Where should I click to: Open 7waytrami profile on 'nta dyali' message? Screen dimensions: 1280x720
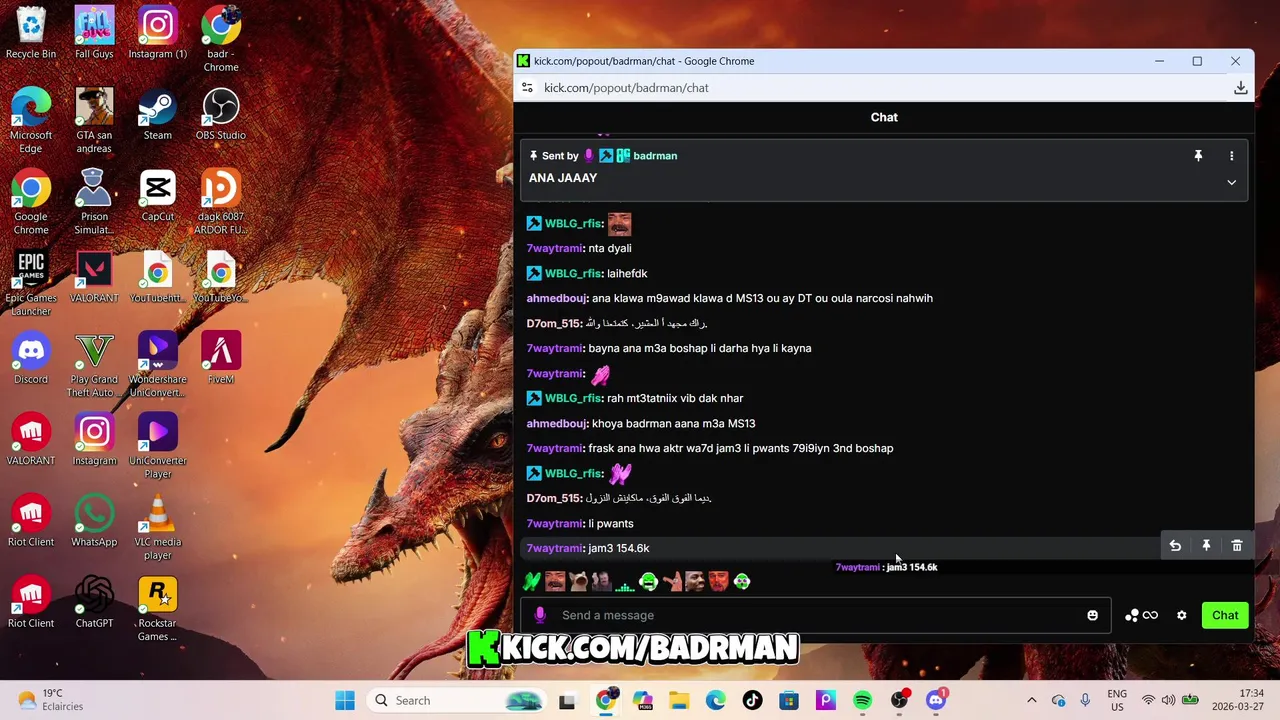554,248
